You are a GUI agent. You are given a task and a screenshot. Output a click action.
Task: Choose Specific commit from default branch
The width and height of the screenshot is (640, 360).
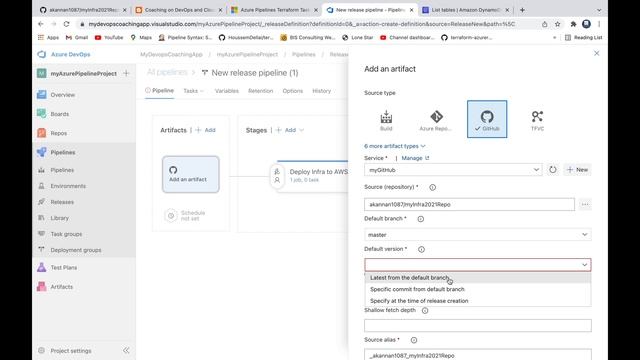point(478,289)
